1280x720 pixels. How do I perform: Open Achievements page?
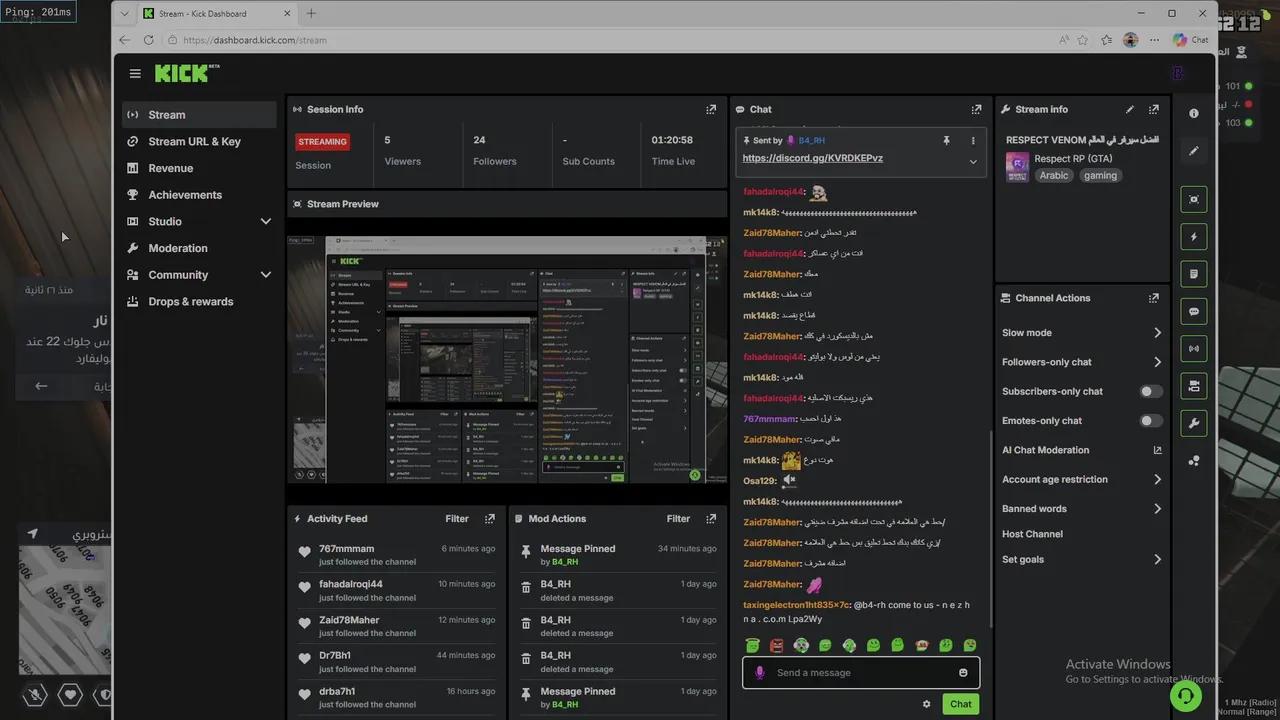click(199, 195)
